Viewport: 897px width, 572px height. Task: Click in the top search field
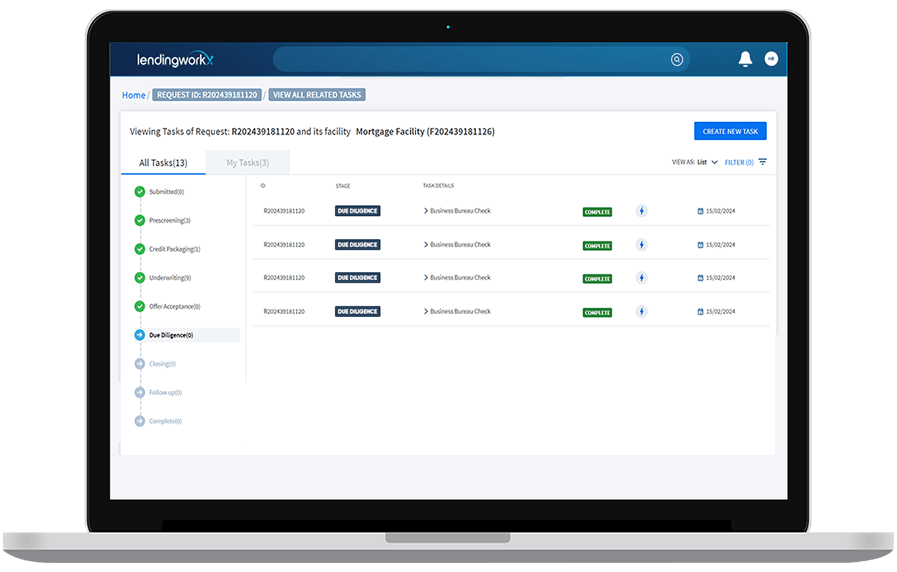click(x=470, y=60)
